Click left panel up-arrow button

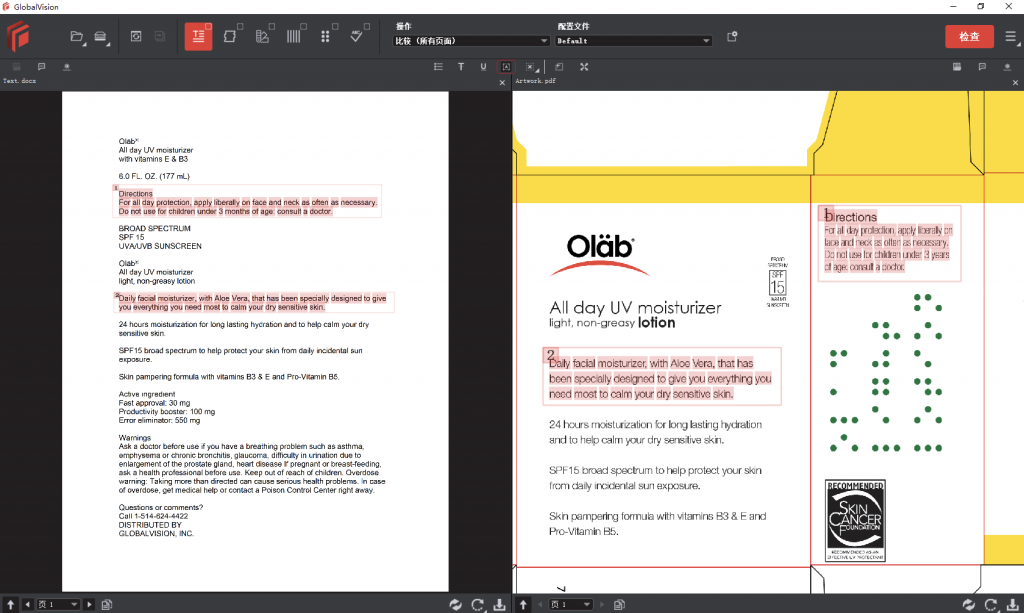10,605
